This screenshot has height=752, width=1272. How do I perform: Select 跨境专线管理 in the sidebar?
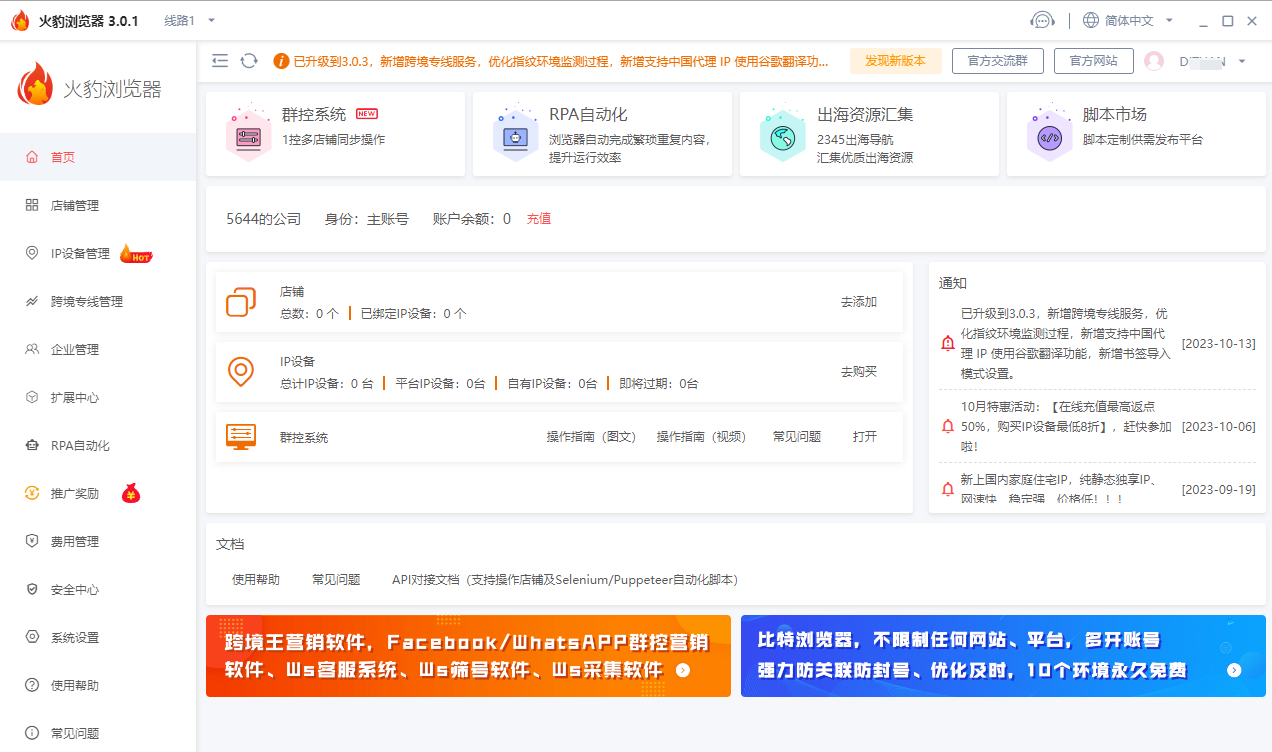(98, 301)
